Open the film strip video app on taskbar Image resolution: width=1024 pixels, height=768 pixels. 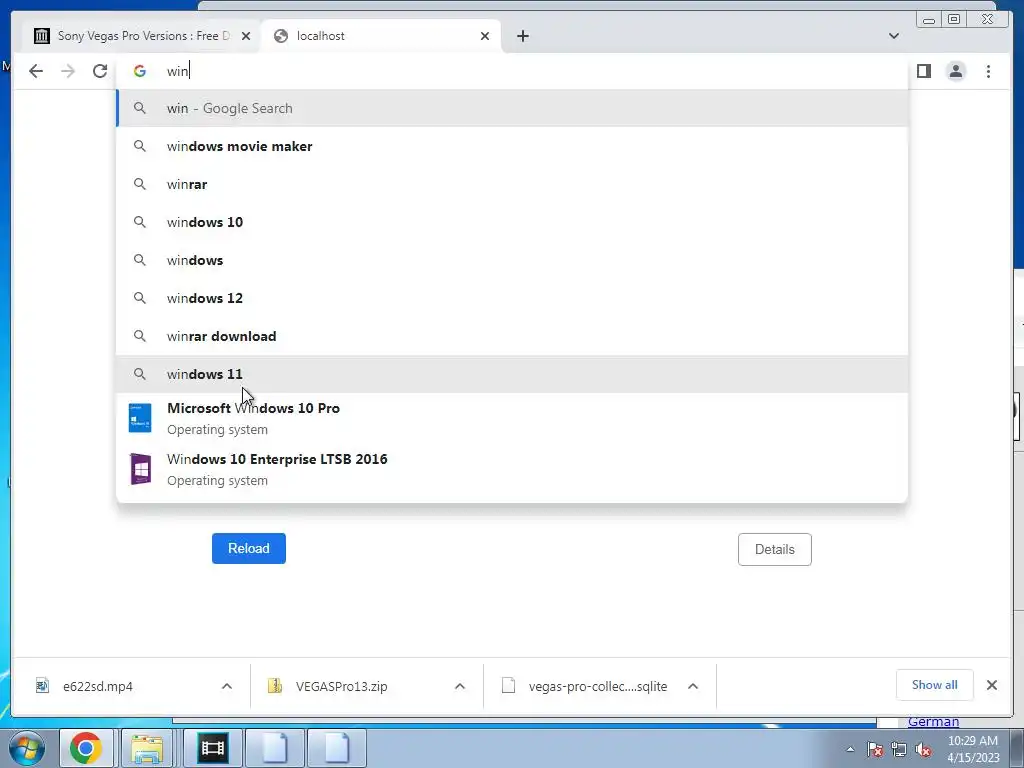[x=213, y=748]
